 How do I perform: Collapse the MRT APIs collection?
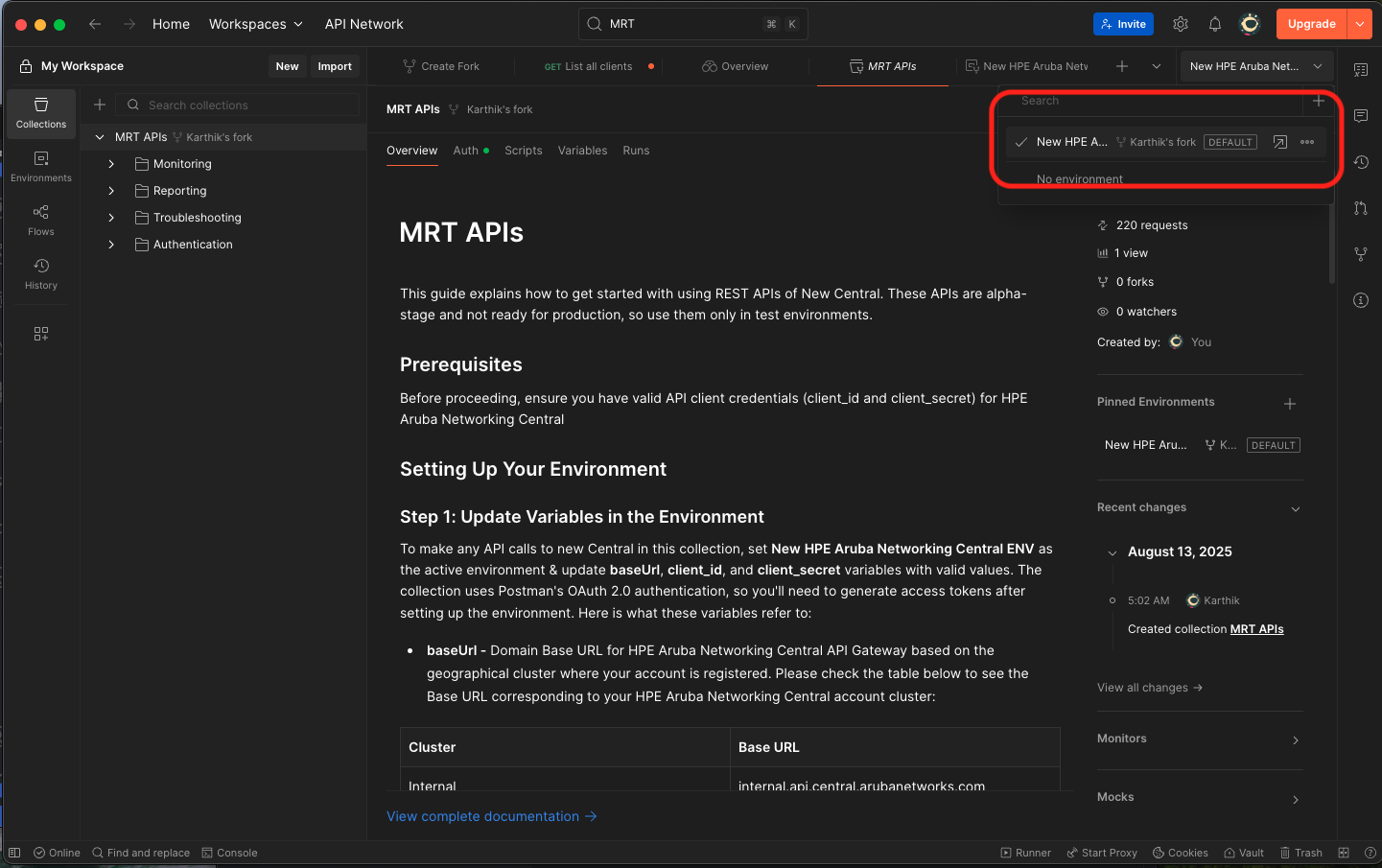click(x=100, y=137)
